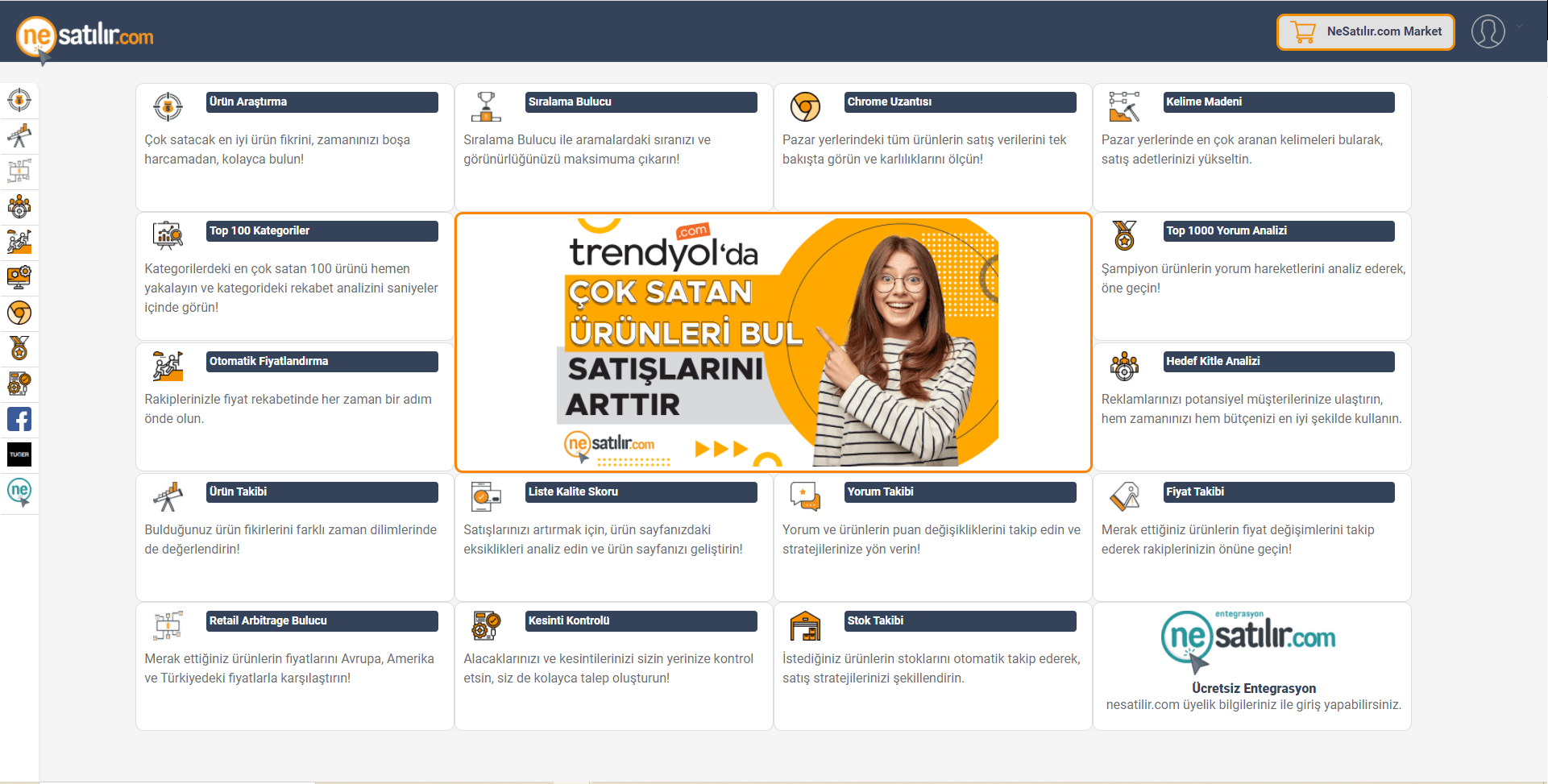This screenshot has height=784, width=1548.
Task: Click the TUGER icon in the sidebar
Action: pyautogui.click(x=19, y=454)
